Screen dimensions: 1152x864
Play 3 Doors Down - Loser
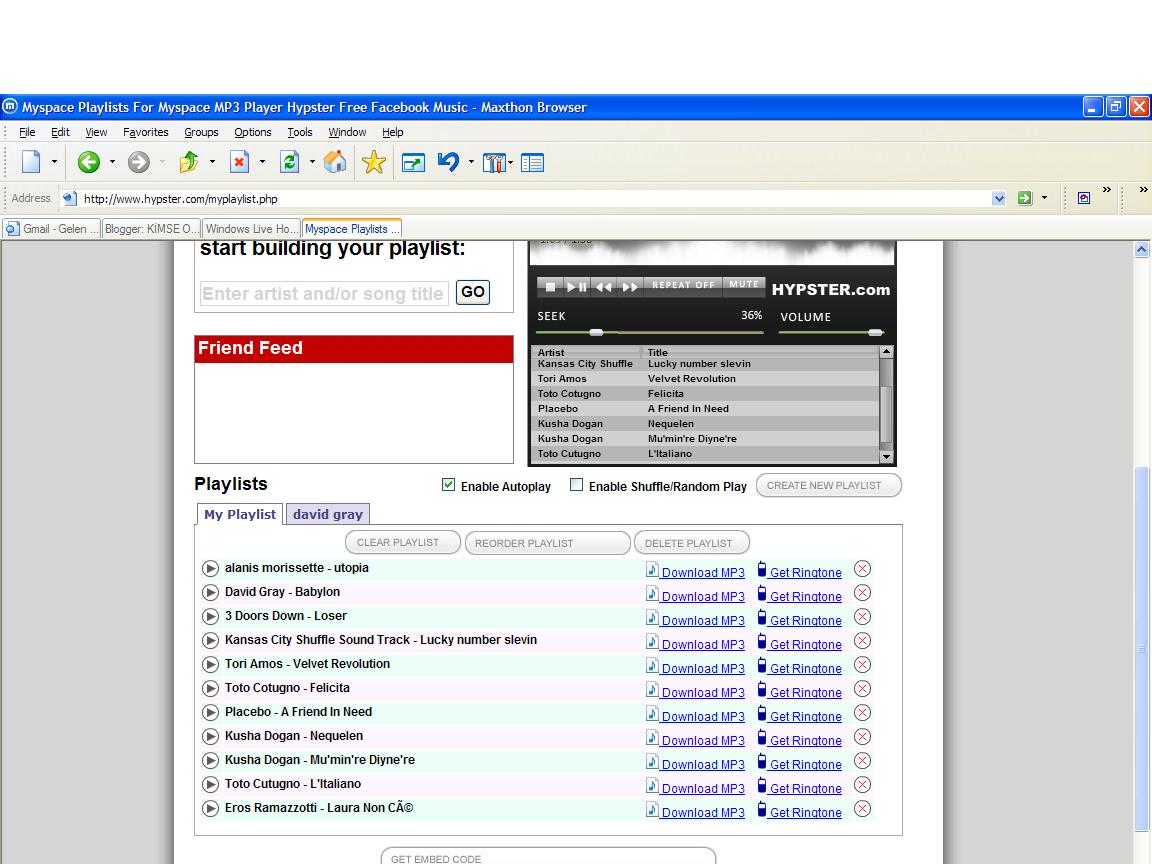tap(210, 616)
